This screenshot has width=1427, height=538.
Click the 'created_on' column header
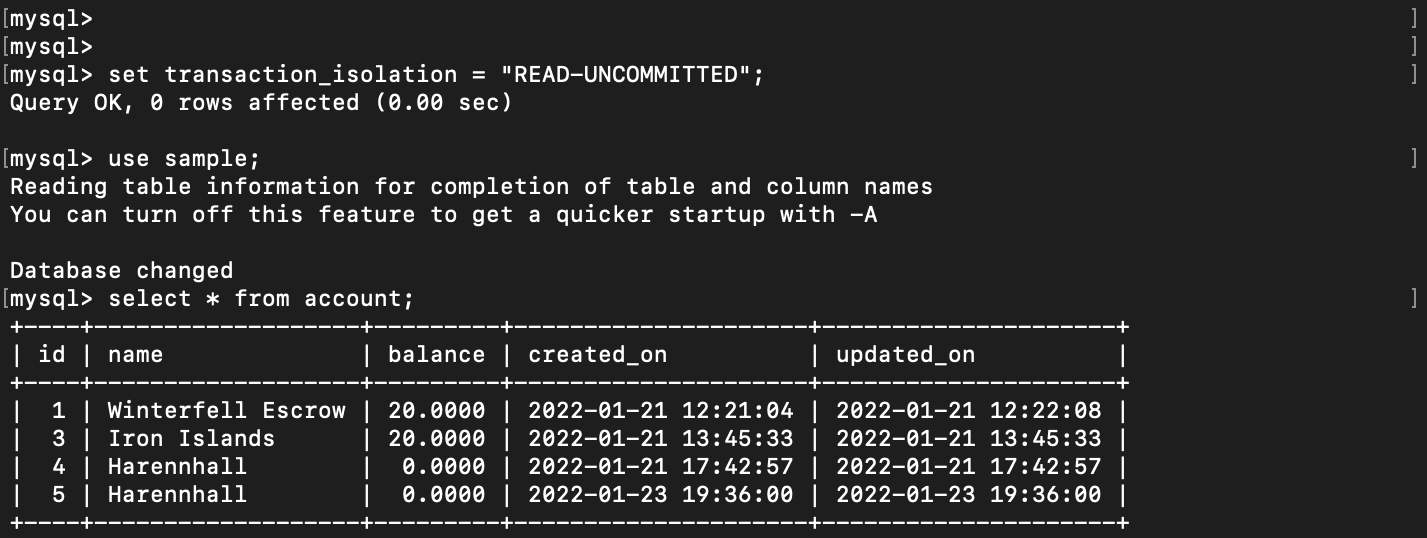(x=597, y=354)
